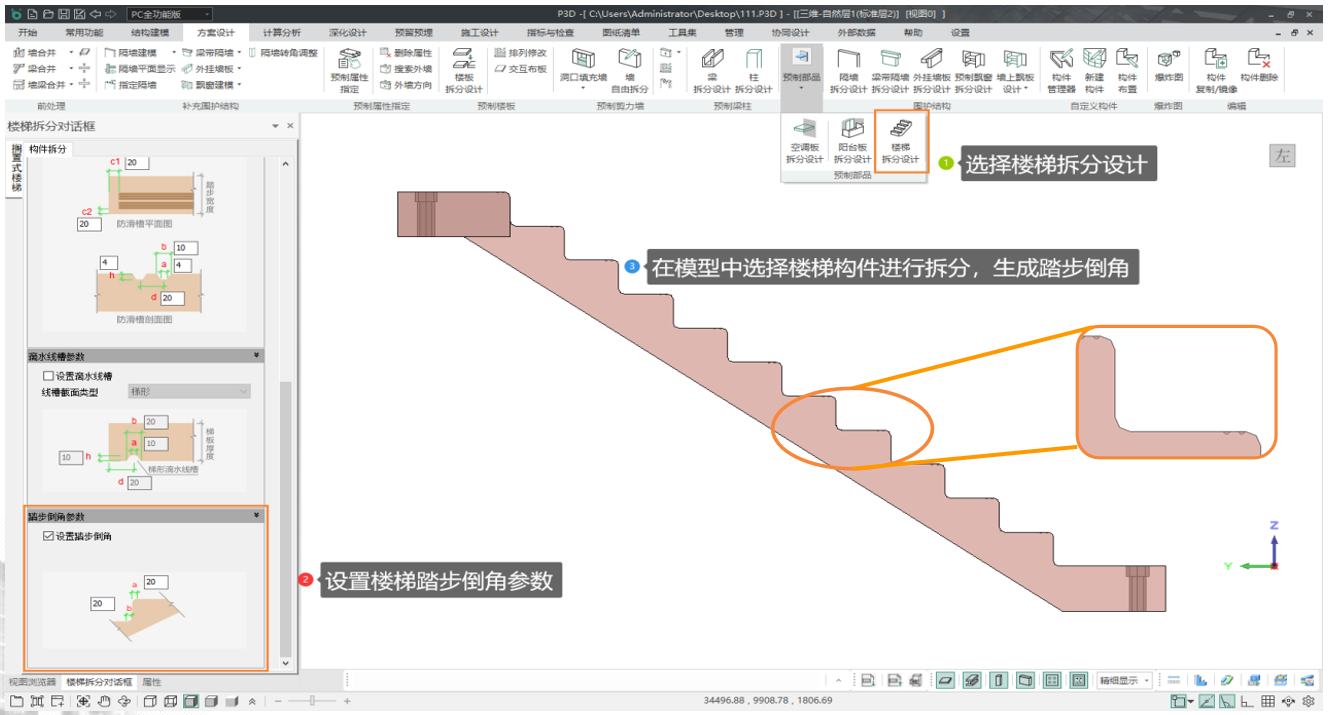Select 构件拆分 tab in dialog
The image size is (1329, 715).
[x=48, y=148]
